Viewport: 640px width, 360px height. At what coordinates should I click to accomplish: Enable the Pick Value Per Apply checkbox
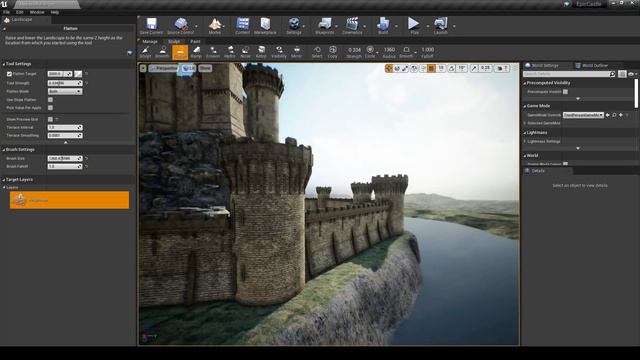coord(50,108)
